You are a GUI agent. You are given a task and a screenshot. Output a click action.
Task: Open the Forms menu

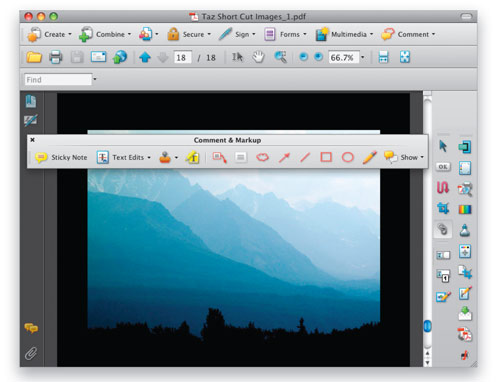(x=285, y=34)
